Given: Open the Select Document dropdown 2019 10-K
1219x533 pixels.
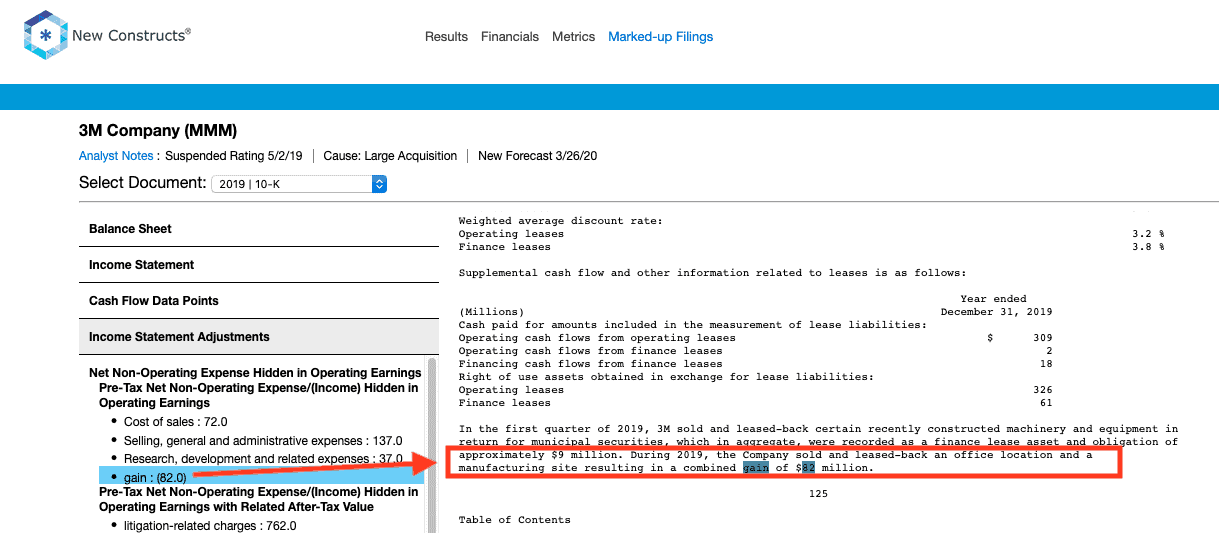Looking at the screenshot, I should (x=299, y=184).
